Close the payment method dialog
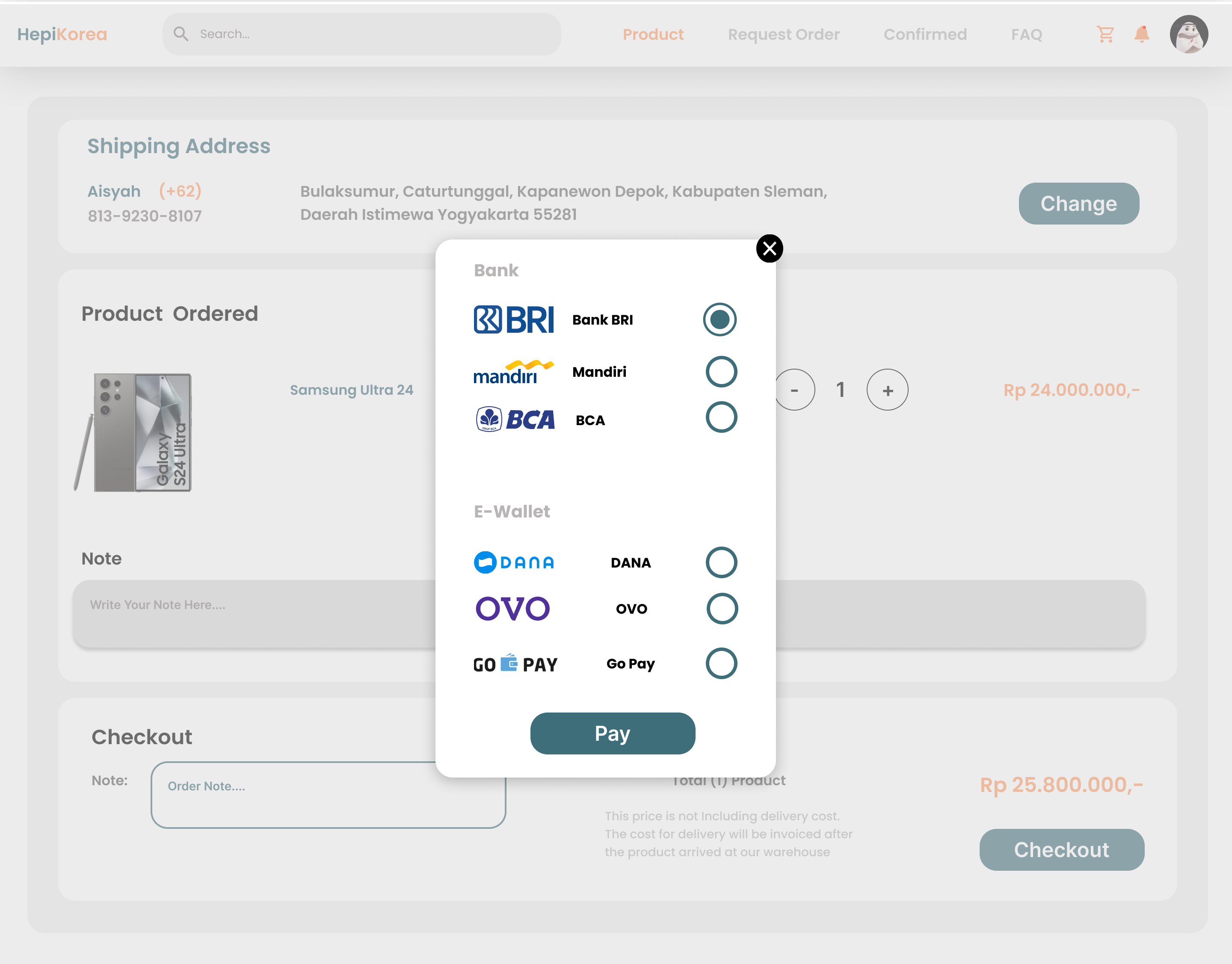 point(769,248)
